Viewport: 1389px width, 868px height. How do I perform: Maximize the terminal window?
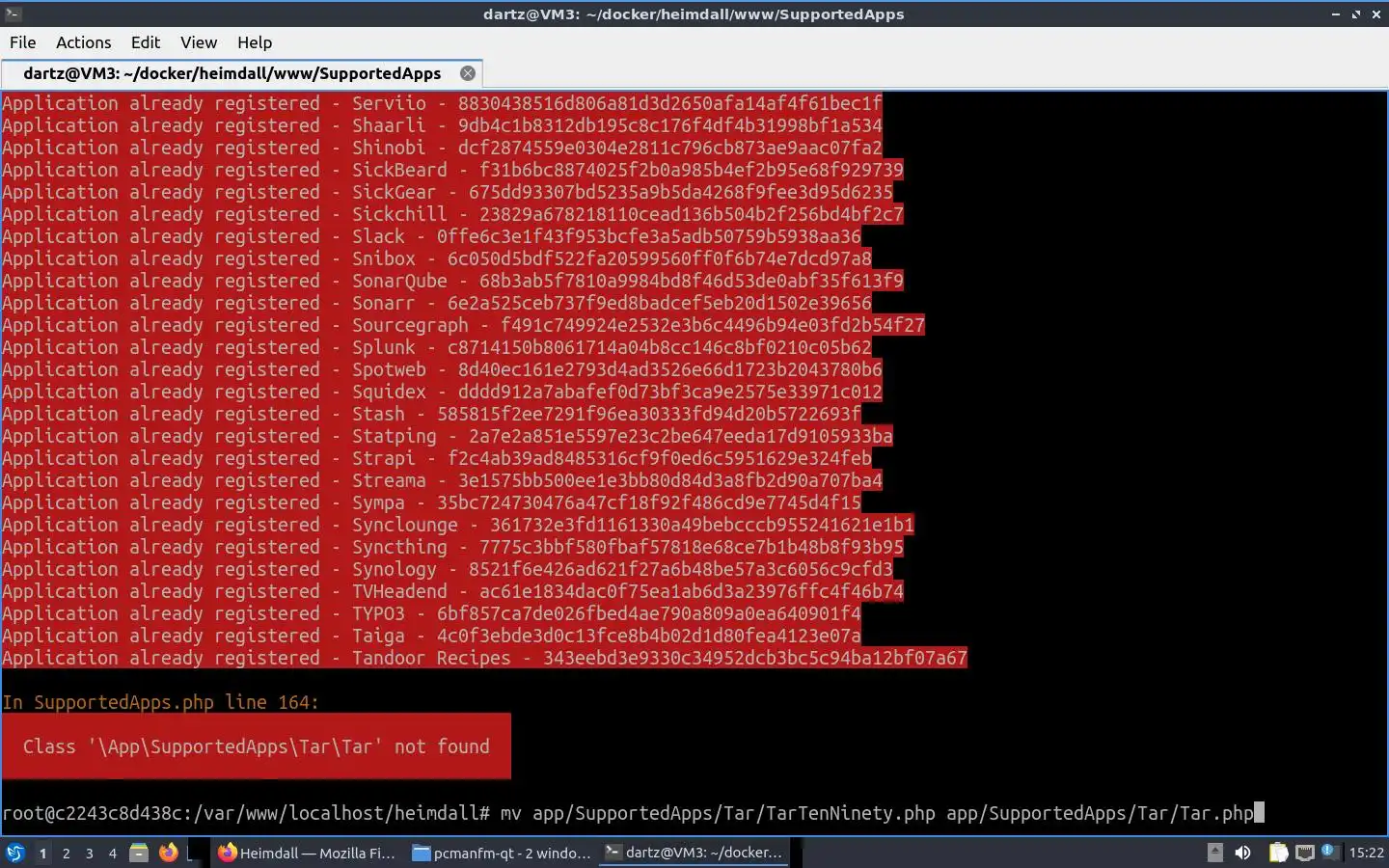(x=1355, y=14)
